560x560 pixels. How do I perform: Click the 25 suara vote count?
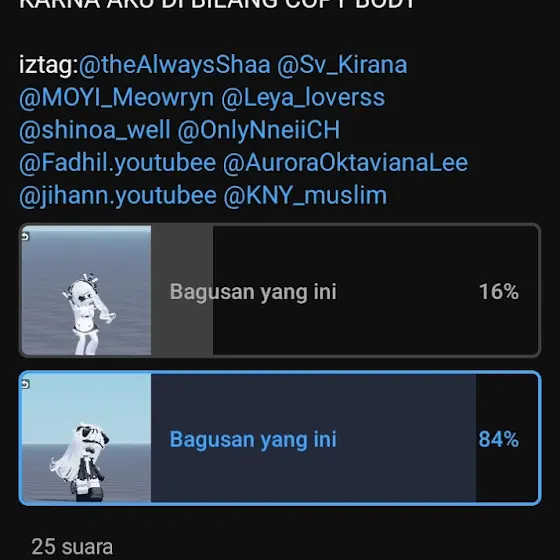point(72,547)
